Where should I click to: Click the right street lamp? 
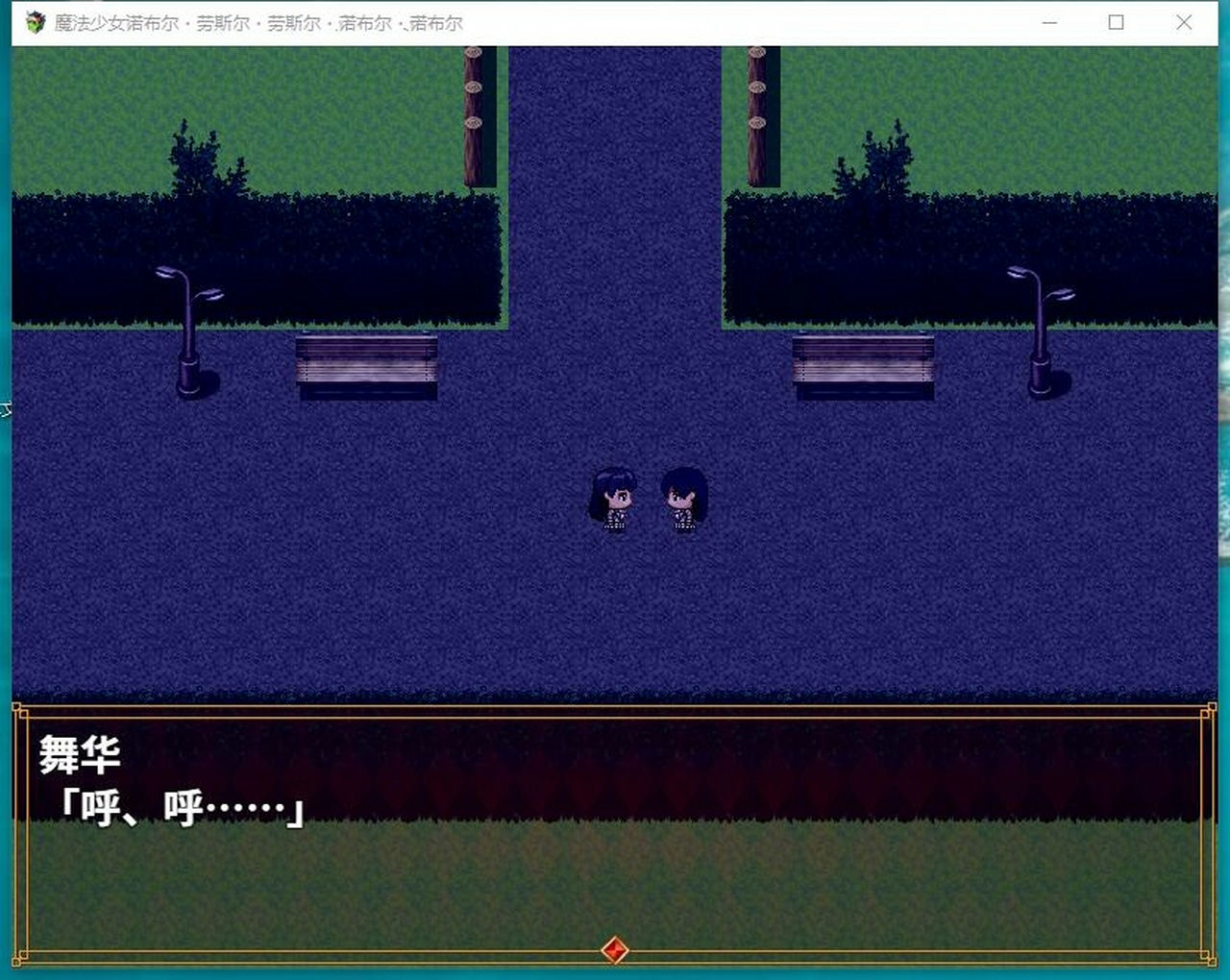1041,331
